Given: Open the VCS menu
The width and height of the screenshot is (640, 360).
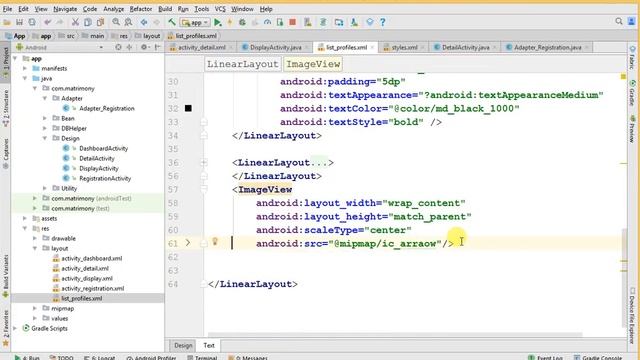Looking at the screenshot, I should (220, 9).
